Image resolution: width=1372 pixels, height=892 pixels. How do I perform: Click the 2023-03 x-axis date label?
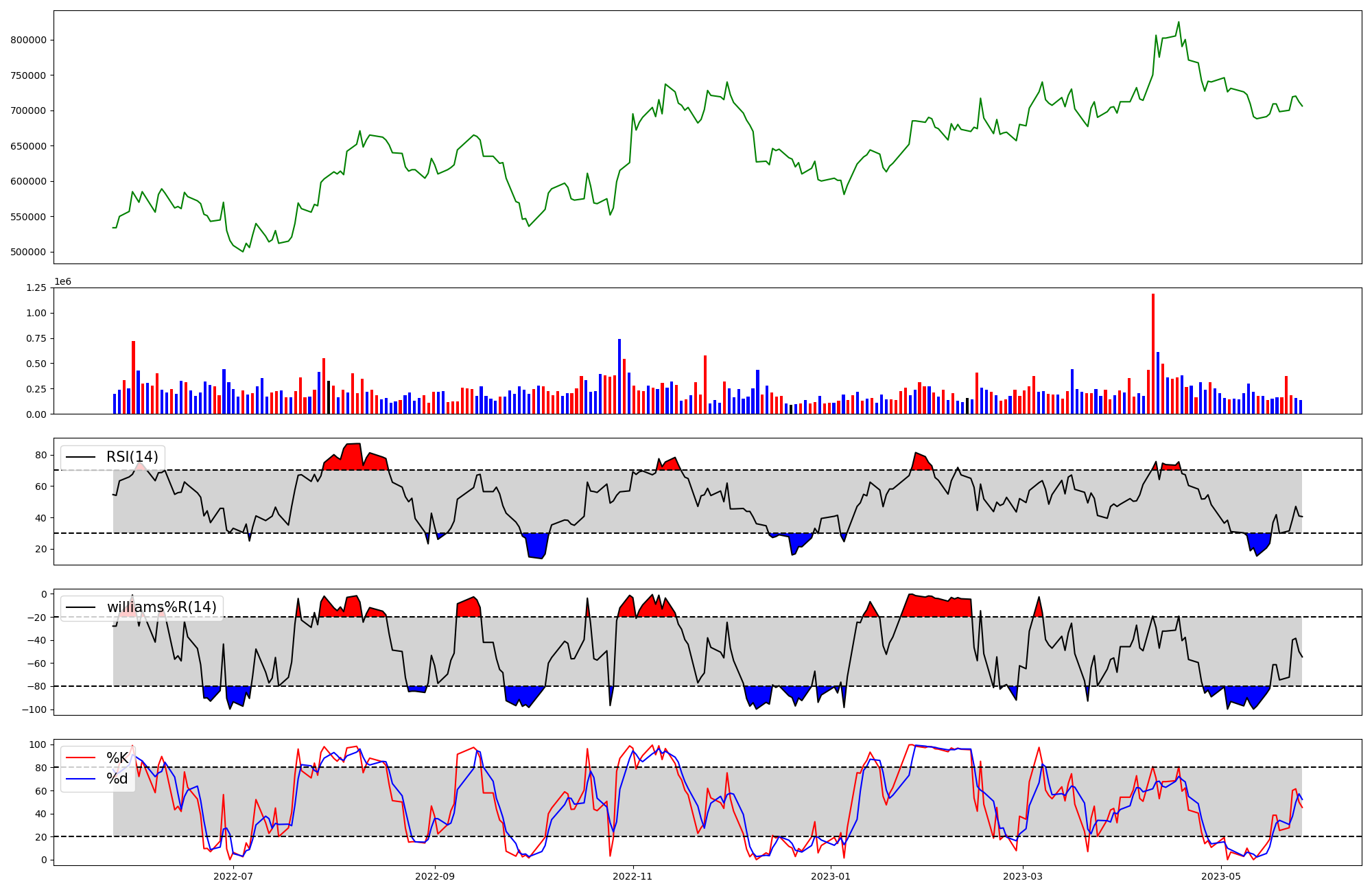coord(1023,876)
